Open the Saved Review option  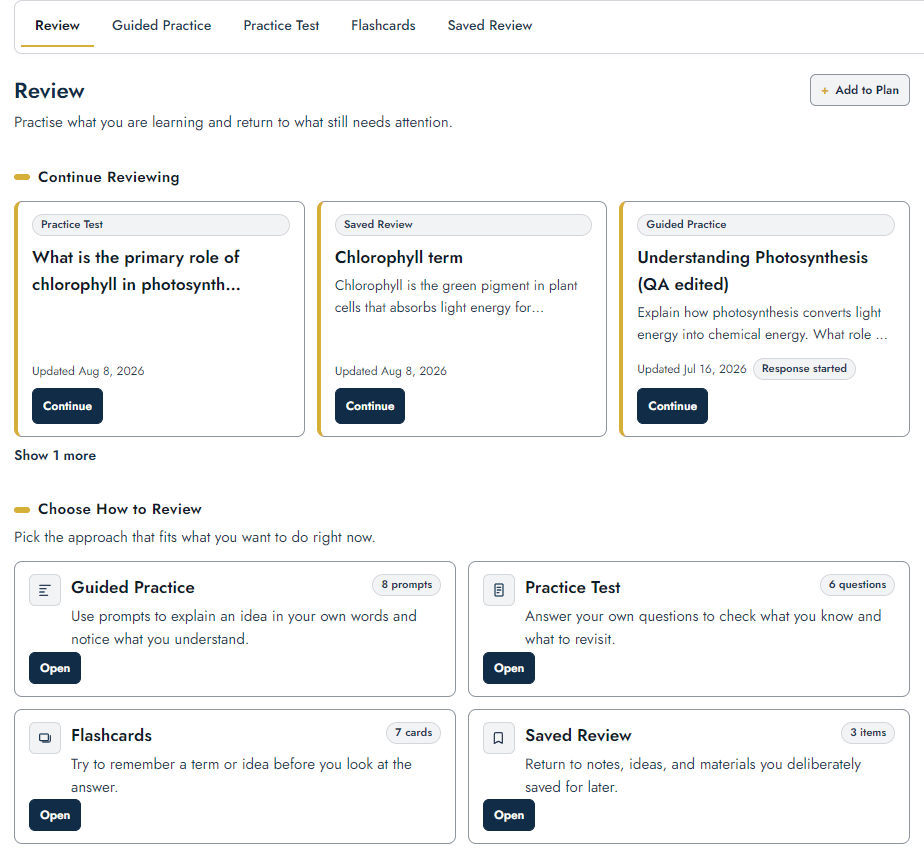point(509,815)
